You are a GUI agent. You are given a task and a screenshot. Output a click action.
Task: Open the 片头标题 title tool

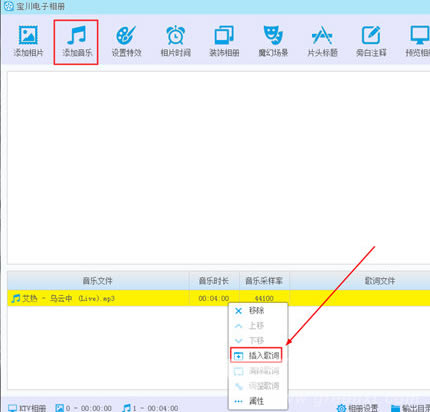pyautogui.click(x=322, y=41)
